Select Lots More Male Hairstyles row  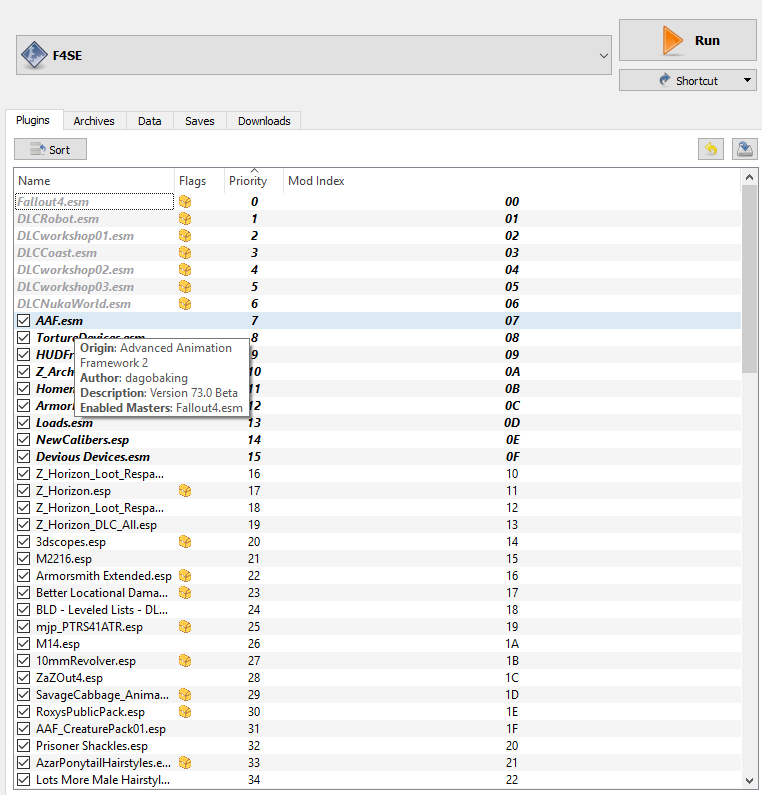click(377, 780)
